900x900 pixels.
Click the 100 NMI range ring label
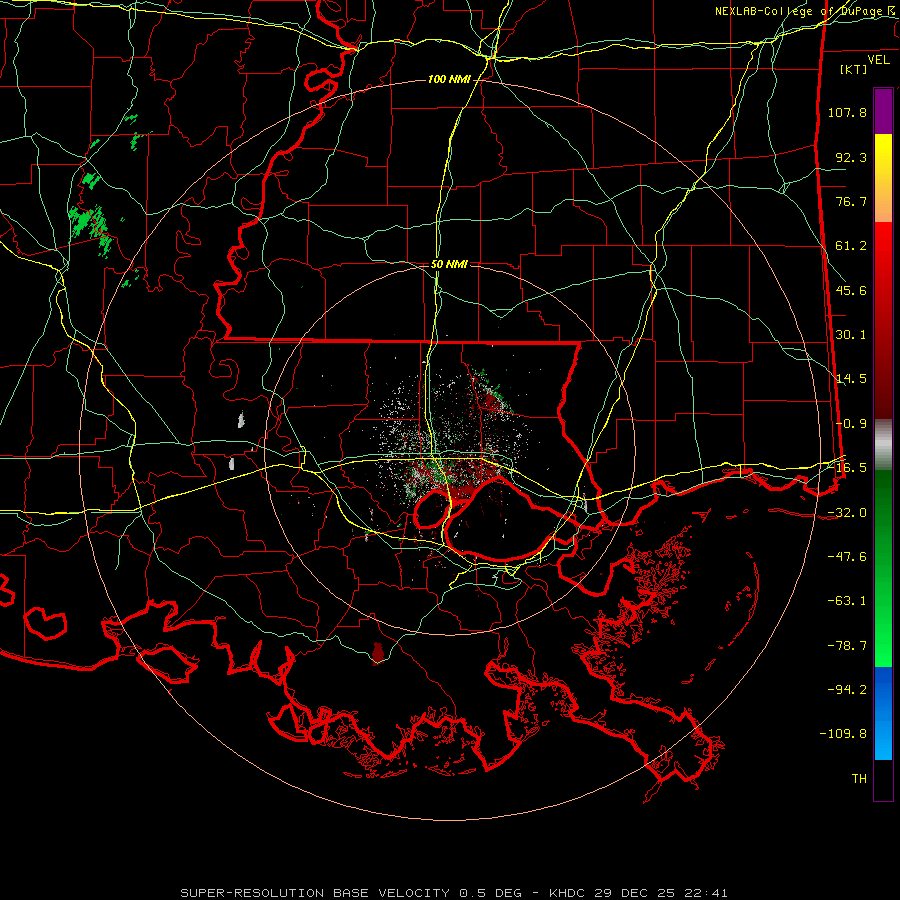tap(449, 79)
